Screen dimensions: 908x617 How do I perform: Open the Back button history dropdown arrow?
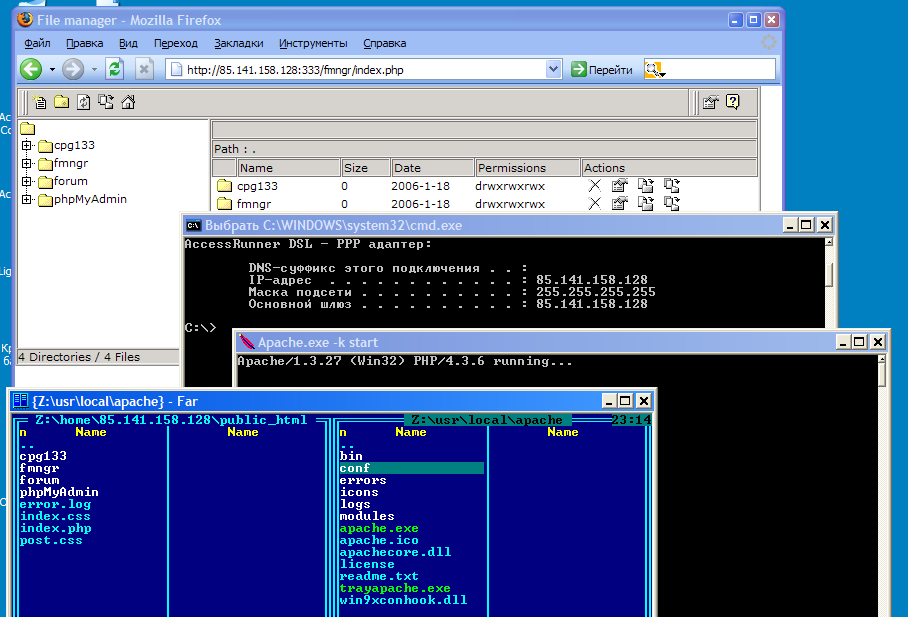point(51,69)
